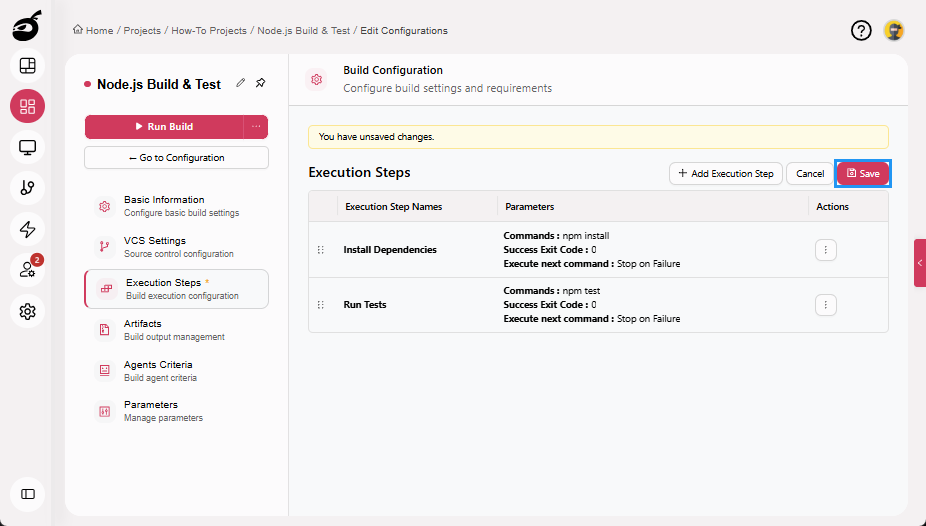926x526 pixels.
Task: Navigate to Projects breadcrumb
Action: coord(142,30)
